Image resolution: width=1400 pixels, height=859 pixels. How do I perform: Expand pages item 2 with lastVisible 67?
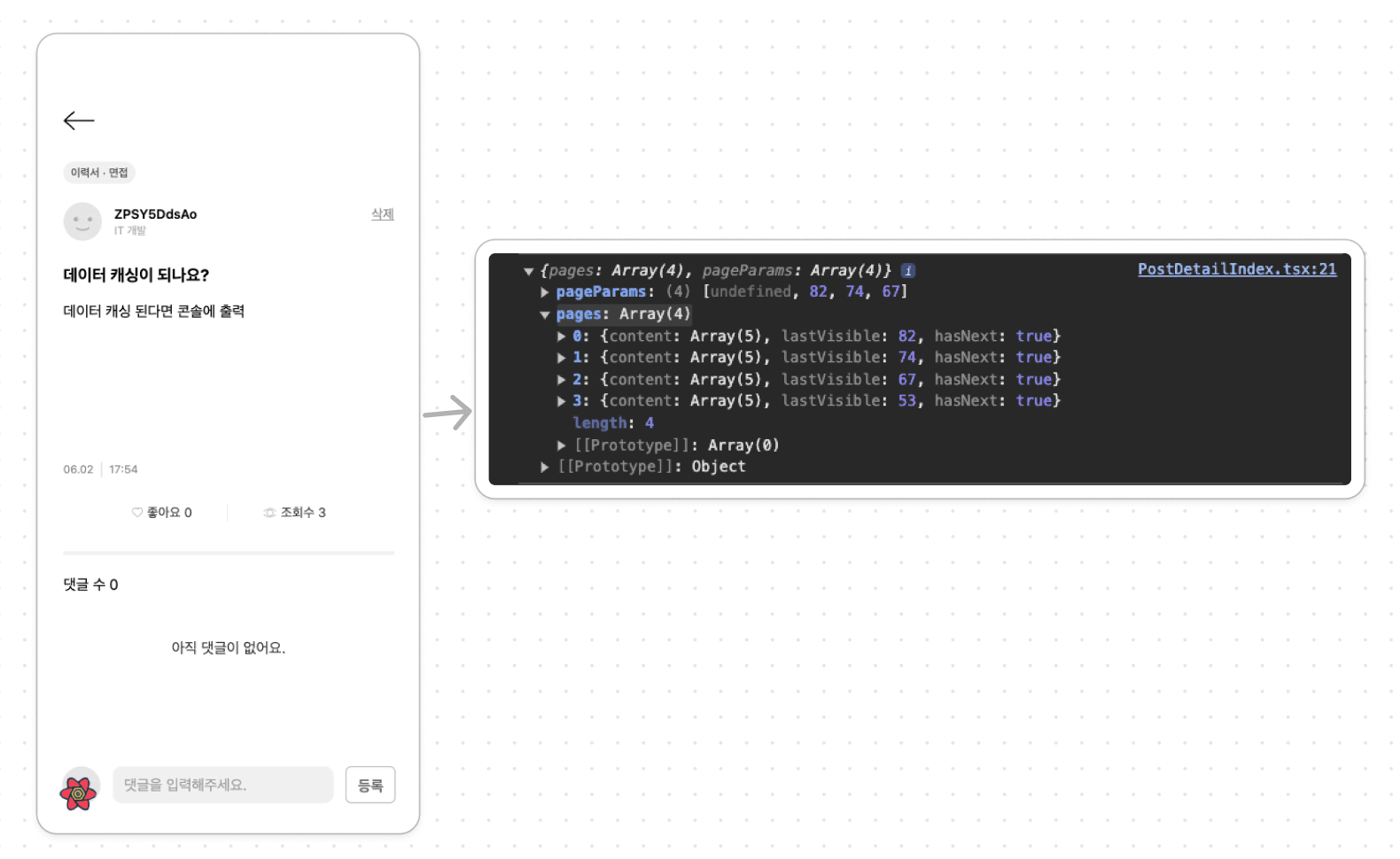coord(561,380)
